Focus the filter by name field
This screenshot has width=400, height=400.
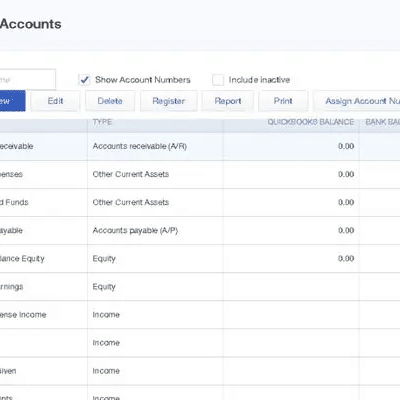pos(28,80)
